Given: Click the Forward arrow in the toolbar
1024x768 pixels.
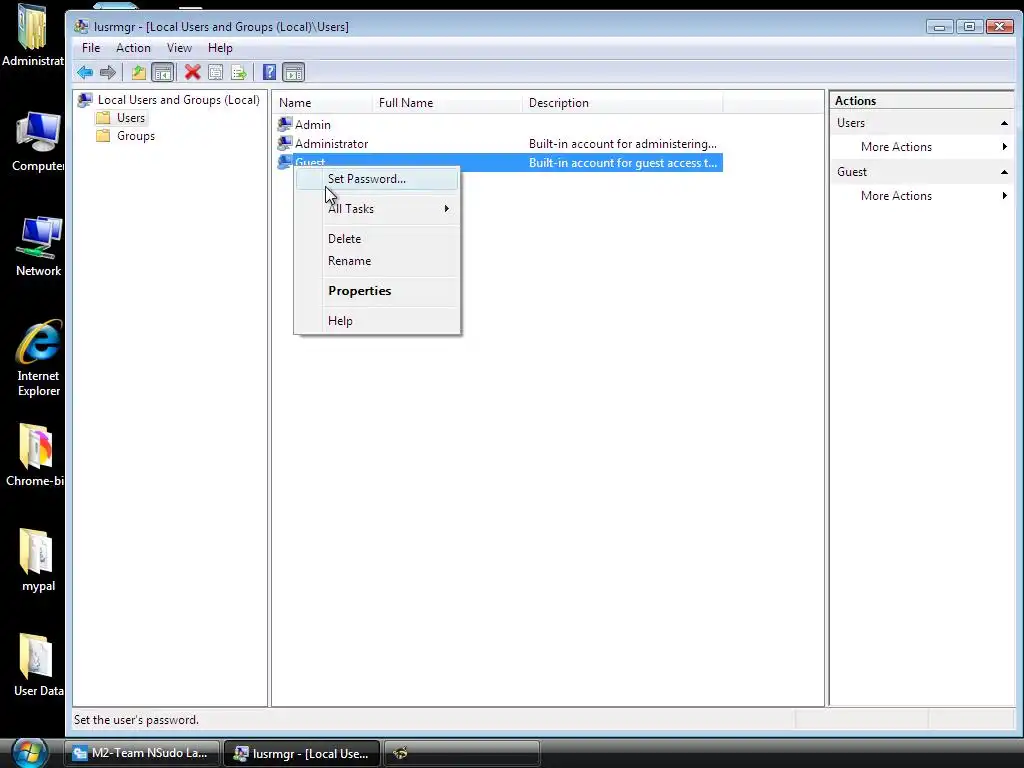Looking at the screenshot, I should [x=108, y=72].
